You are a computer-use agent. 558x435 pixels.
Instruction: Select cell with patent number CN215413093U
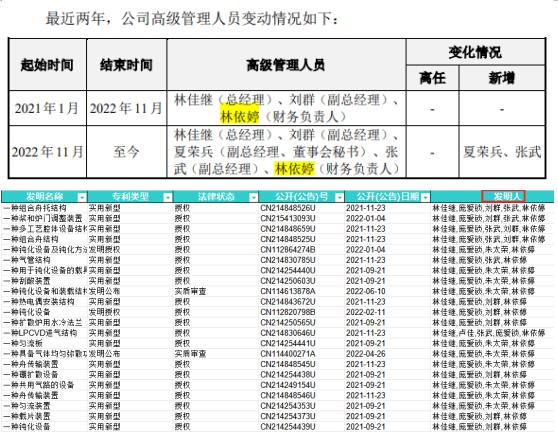(x=288, y=218)
